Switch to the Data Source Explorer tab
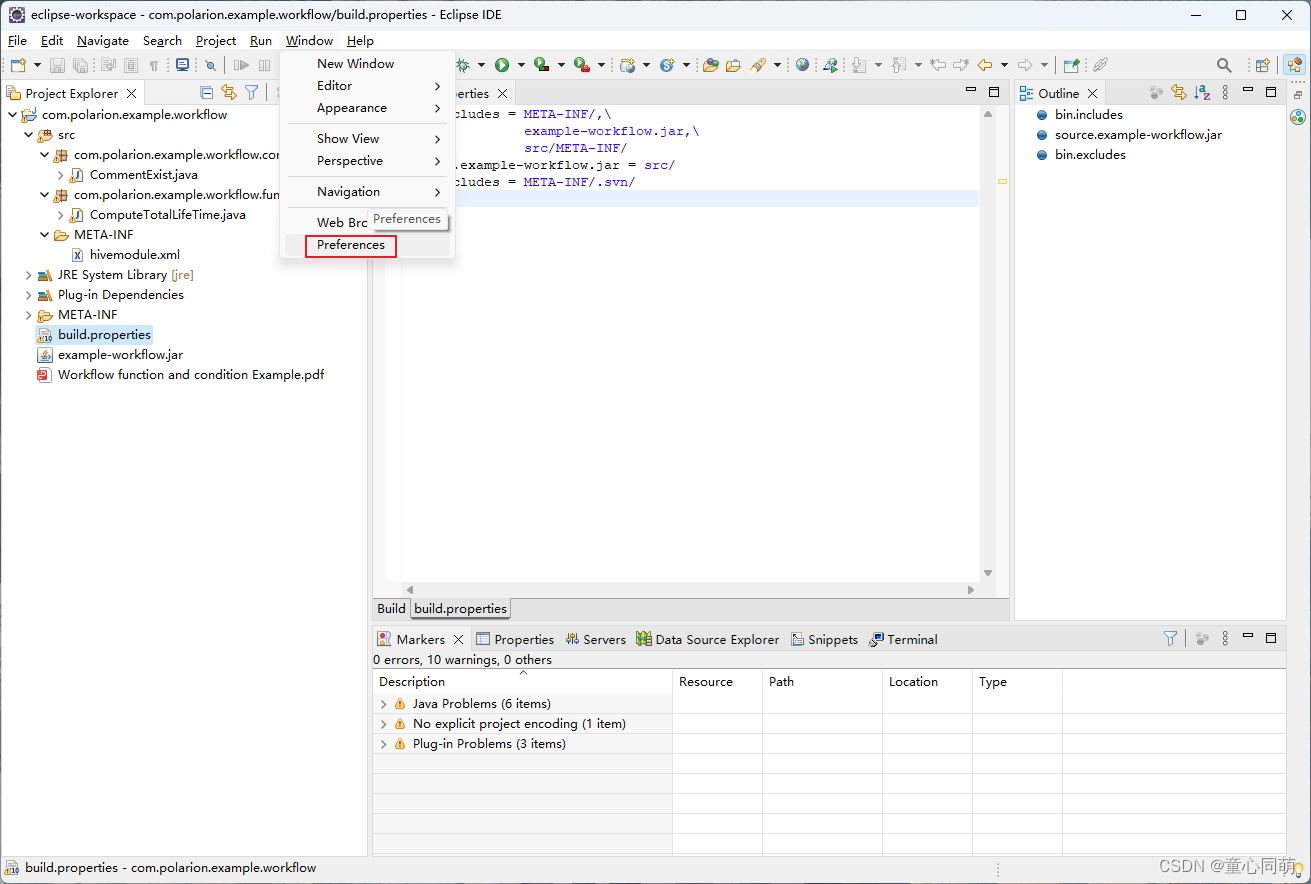Viewport: 1311px width, 884px height. click(x=707, y=639)
